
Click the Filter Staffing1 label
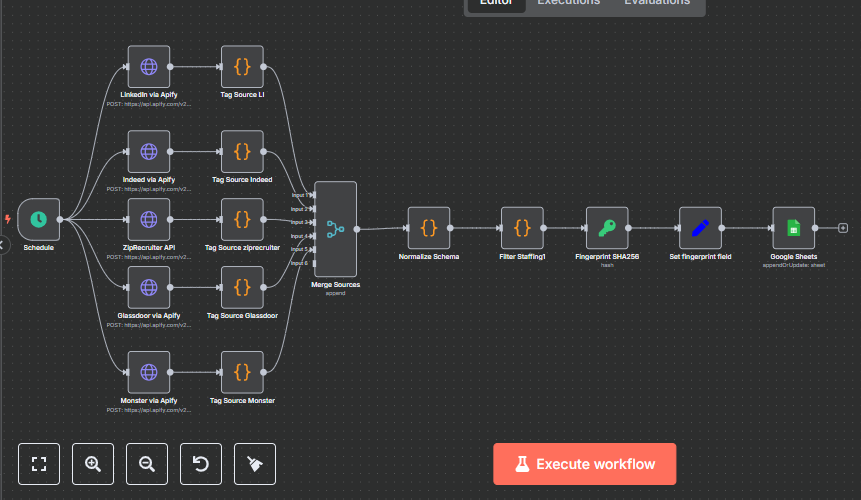pos(522,256)
